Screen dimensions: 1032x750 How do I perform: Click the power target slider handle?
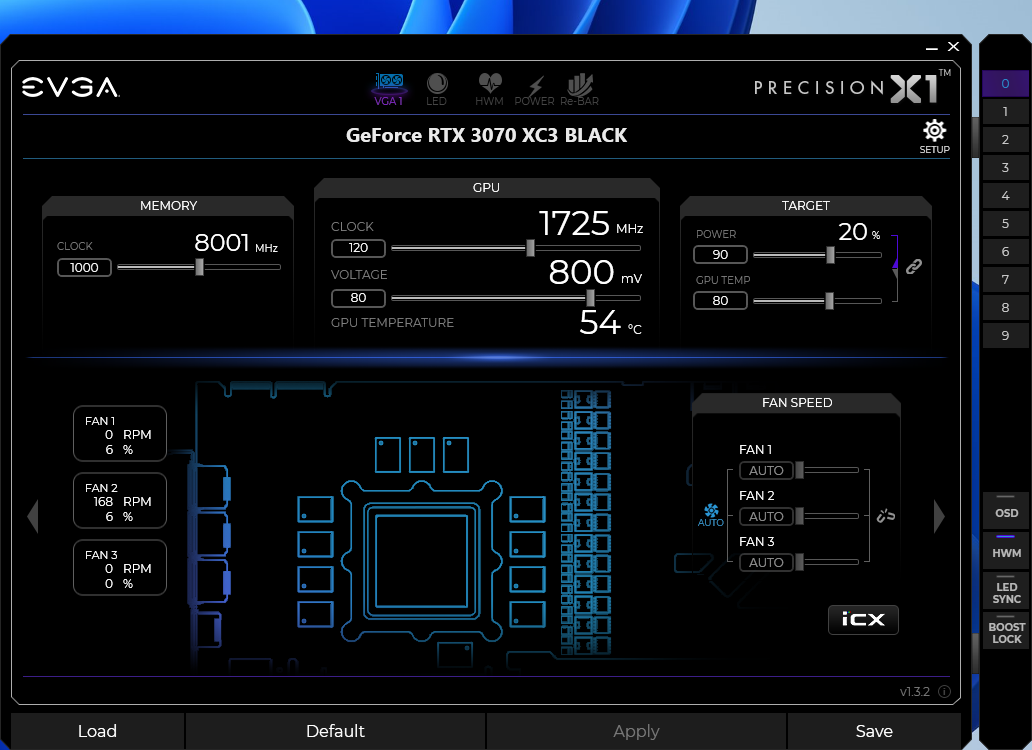tap(831, 255)
